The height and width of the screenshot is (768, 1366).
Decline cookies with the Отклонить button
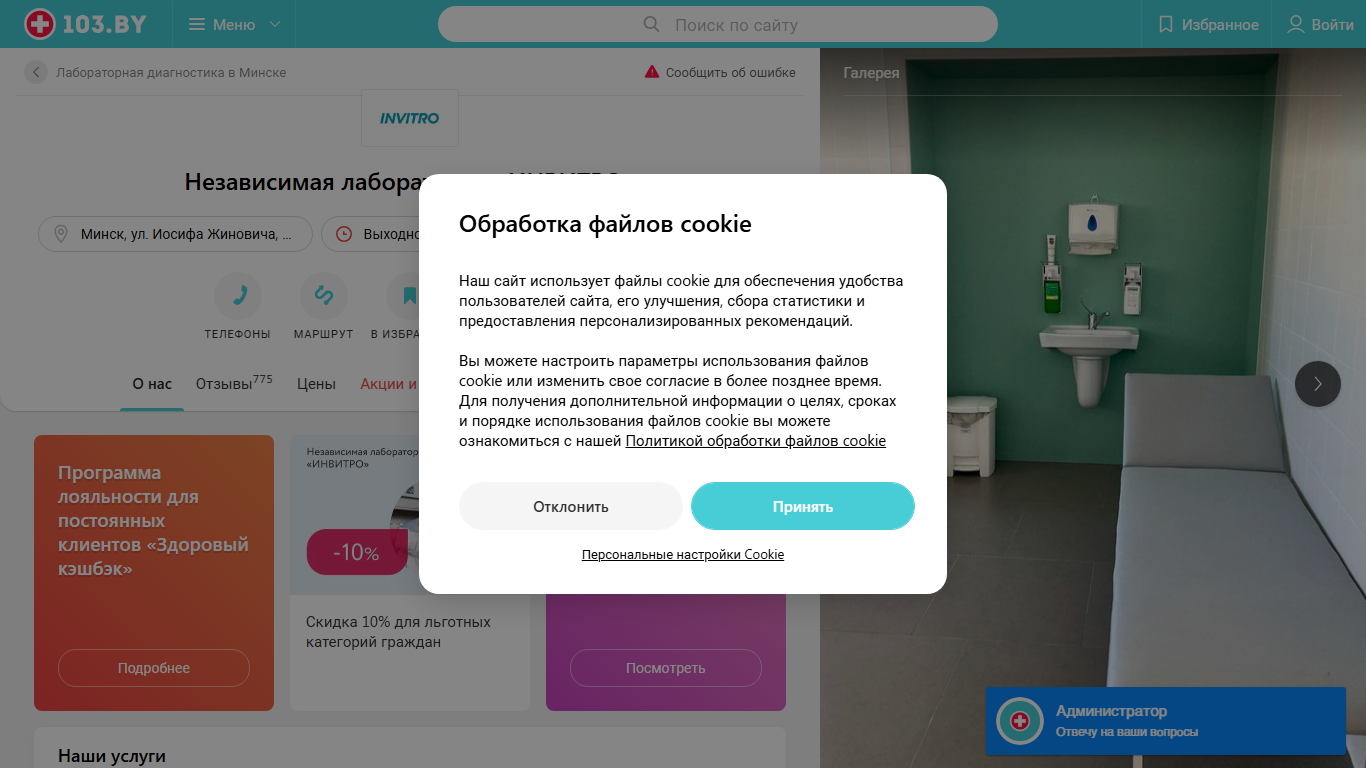pos(571,506)
